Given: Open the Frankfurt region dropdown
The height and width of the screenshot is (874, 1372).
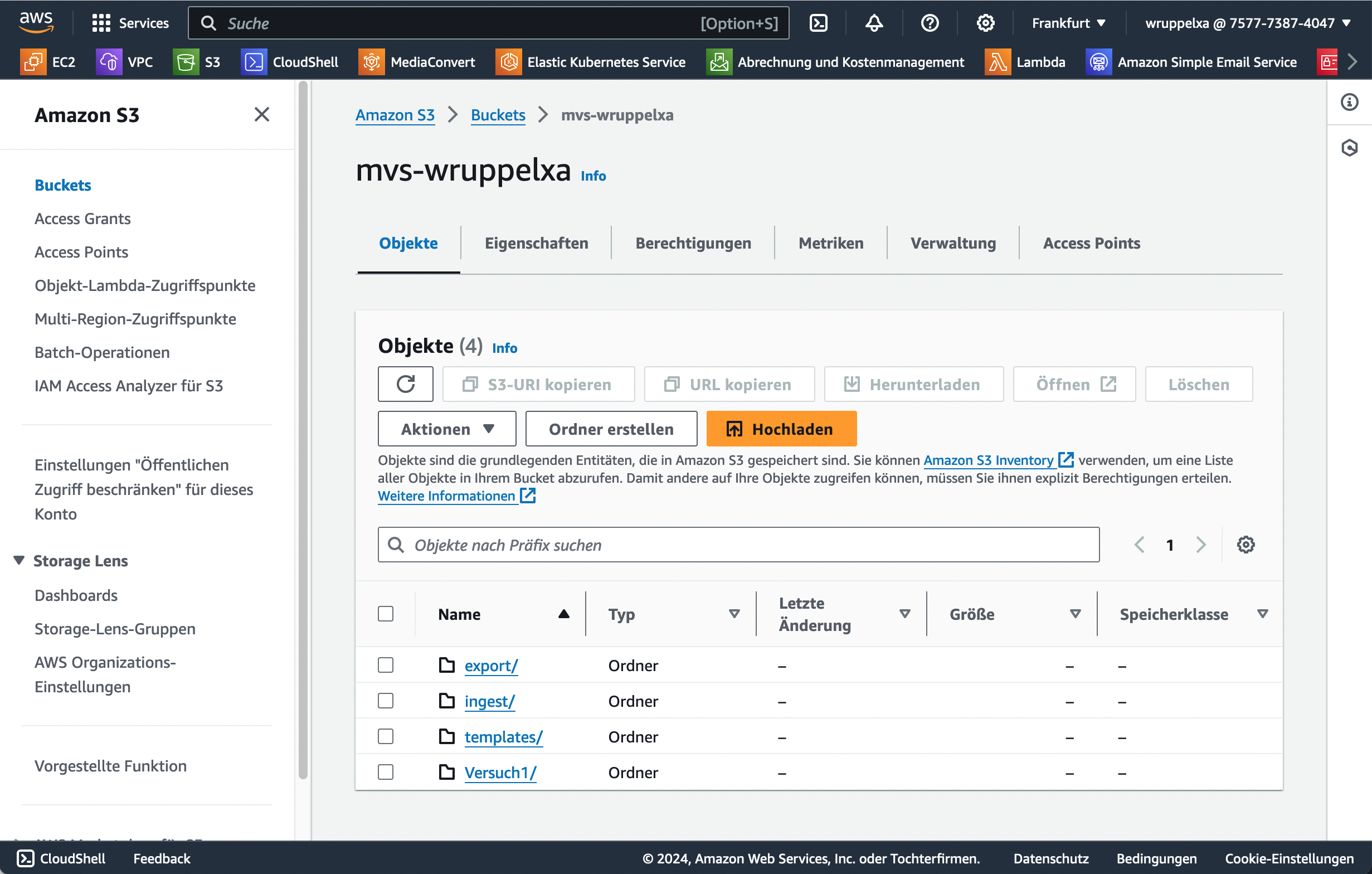Looking at the screenshot, I should coord(1068,23).
